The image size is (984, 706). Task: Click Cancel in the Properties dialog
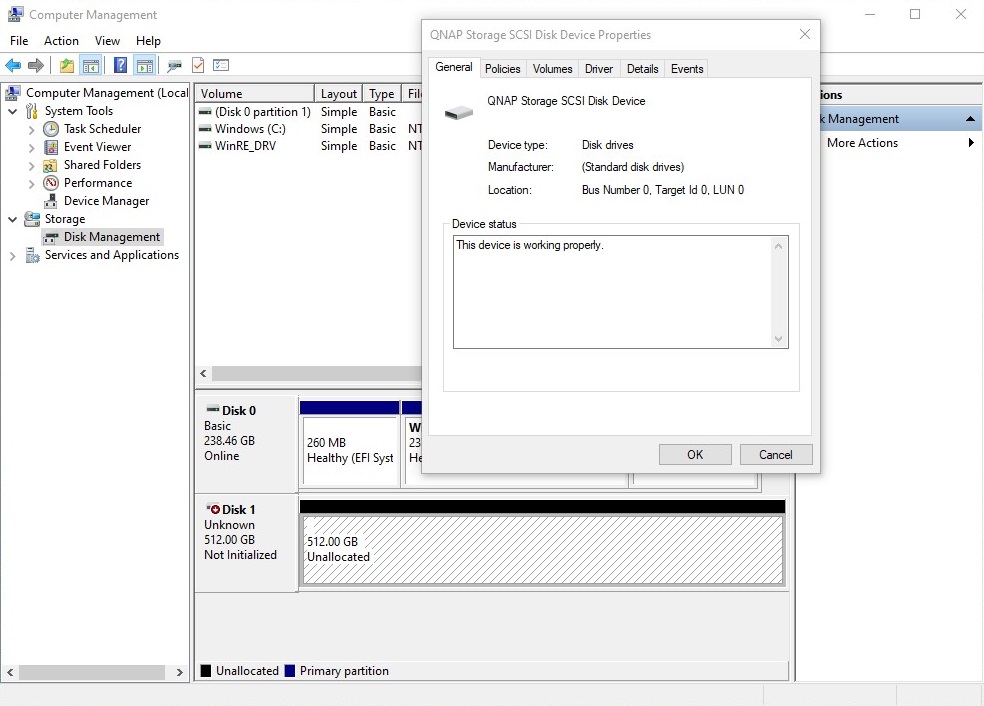[776, 454]
